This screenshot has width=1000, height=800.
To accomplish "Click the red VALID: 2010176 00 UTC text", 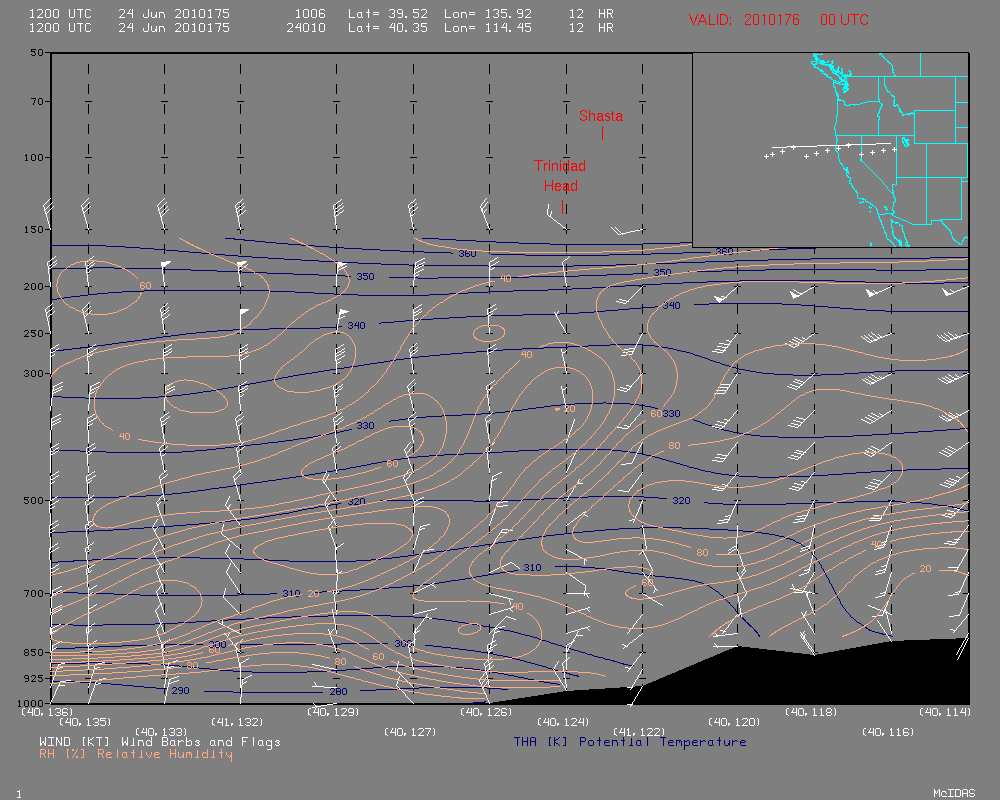I will click(x=778, y=20).
